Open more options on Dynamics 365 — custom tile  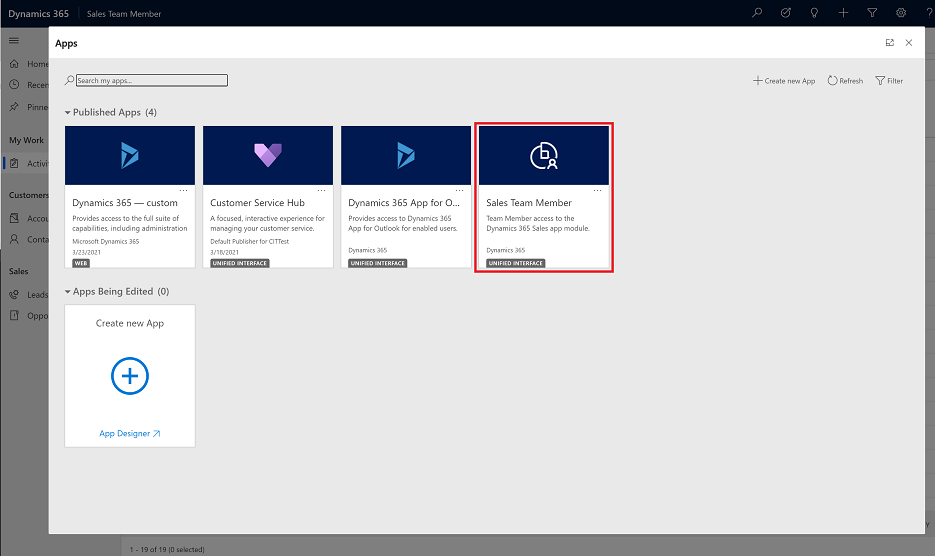tap(184, 191)
